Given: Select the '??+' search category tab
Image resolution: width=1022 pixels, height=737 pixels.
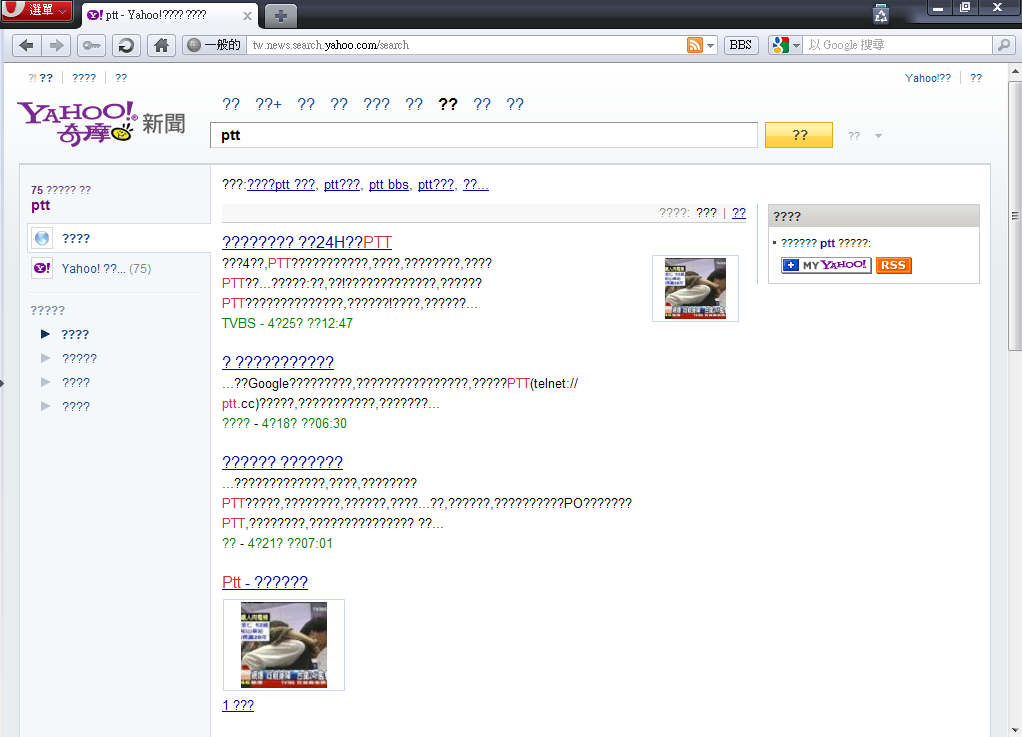Looking at the screenshot, I should (x=269, y=104).
